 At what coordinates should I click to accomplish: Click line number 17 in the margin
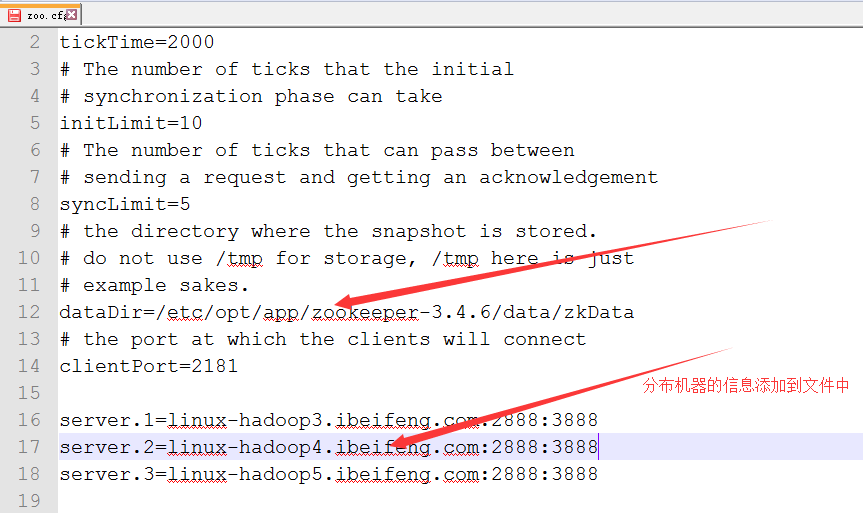(29, 446)
